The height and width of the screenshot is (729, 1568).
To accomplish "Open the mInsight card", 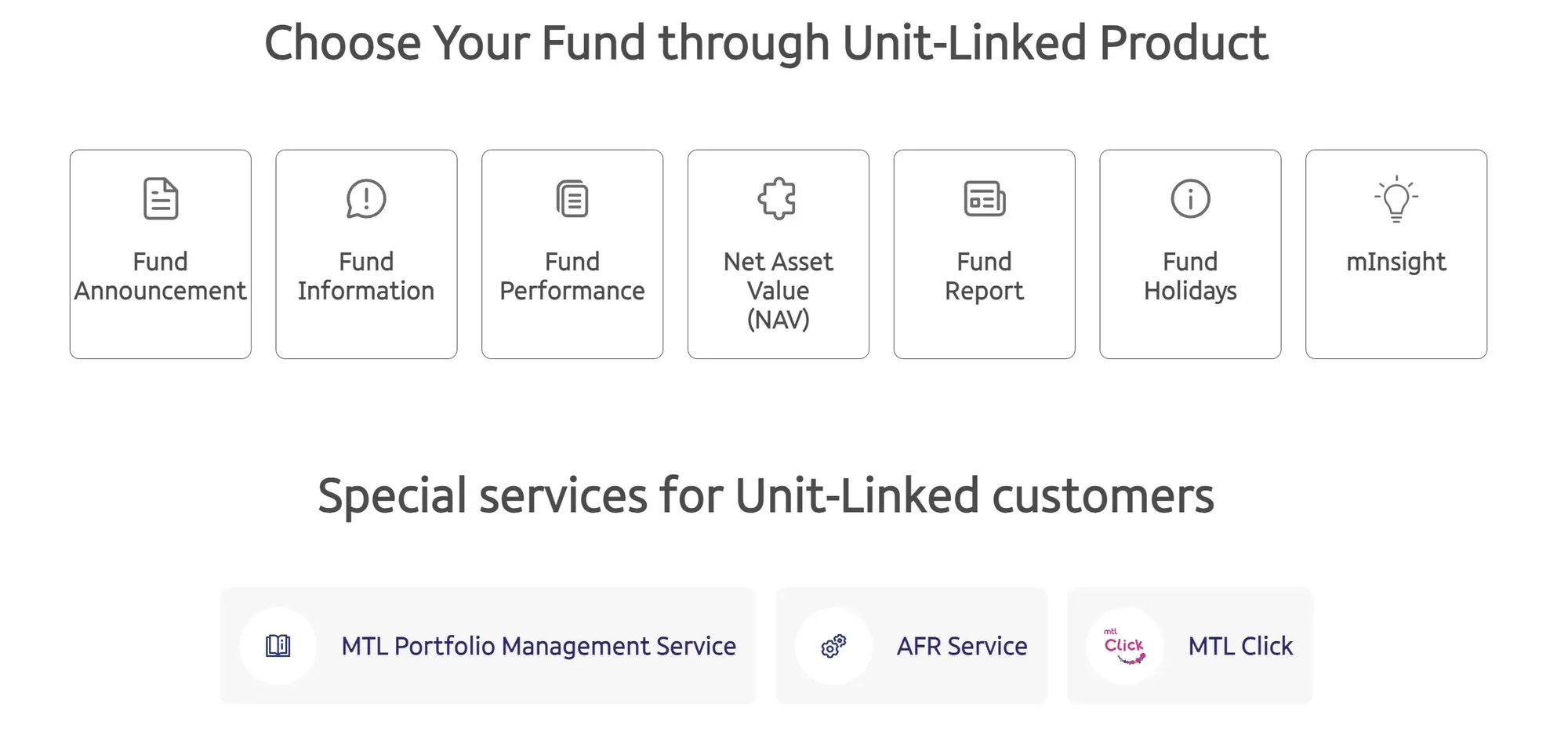I will click(1396, 253).
